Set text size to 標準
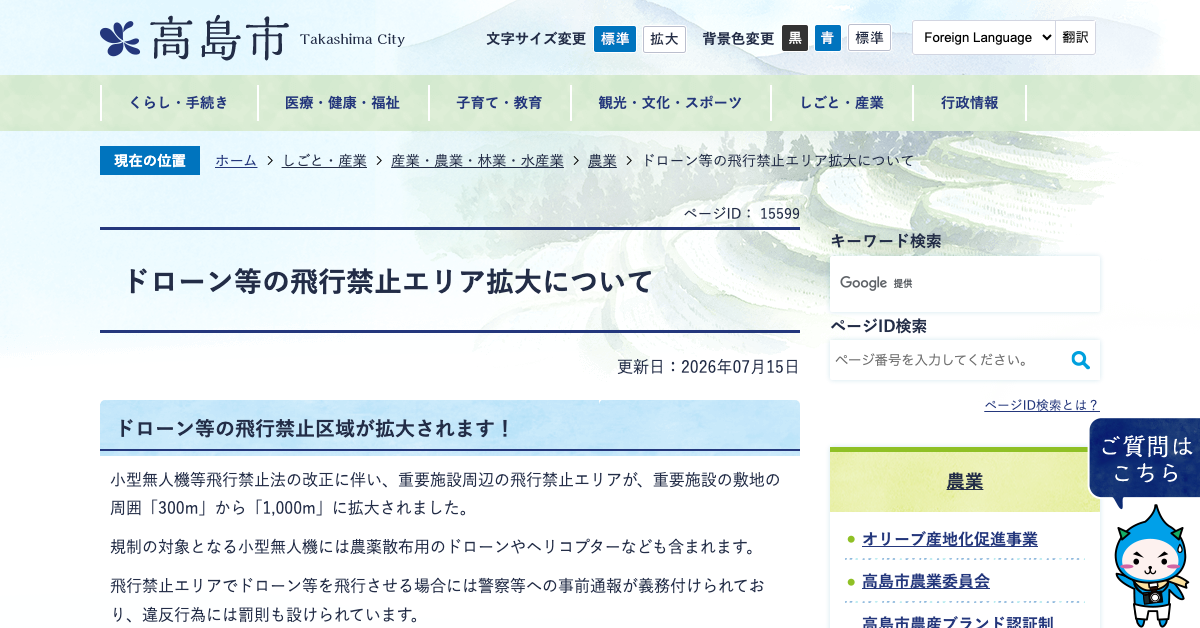 tap(615, 39)
